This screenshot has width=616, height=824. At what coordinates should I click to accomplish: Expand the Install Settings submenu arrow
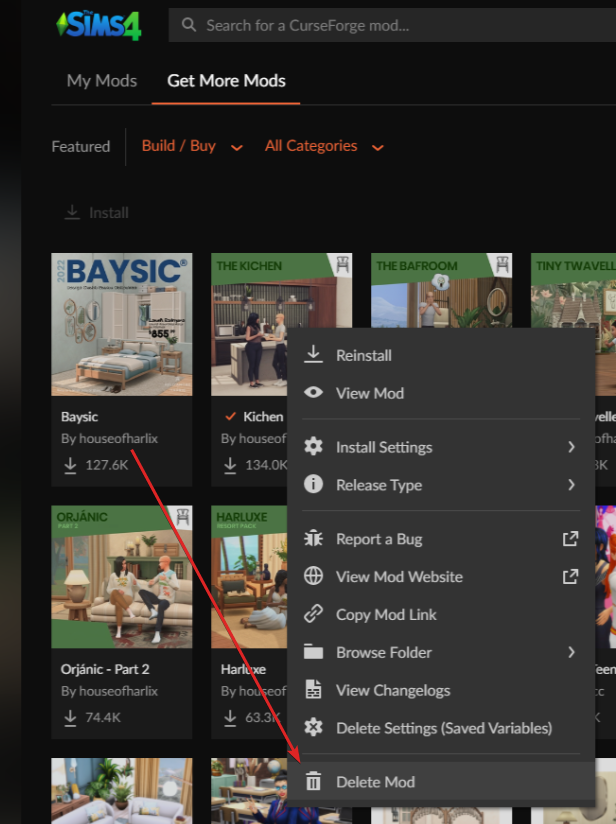pyautogui.click(x=571, y=447)
